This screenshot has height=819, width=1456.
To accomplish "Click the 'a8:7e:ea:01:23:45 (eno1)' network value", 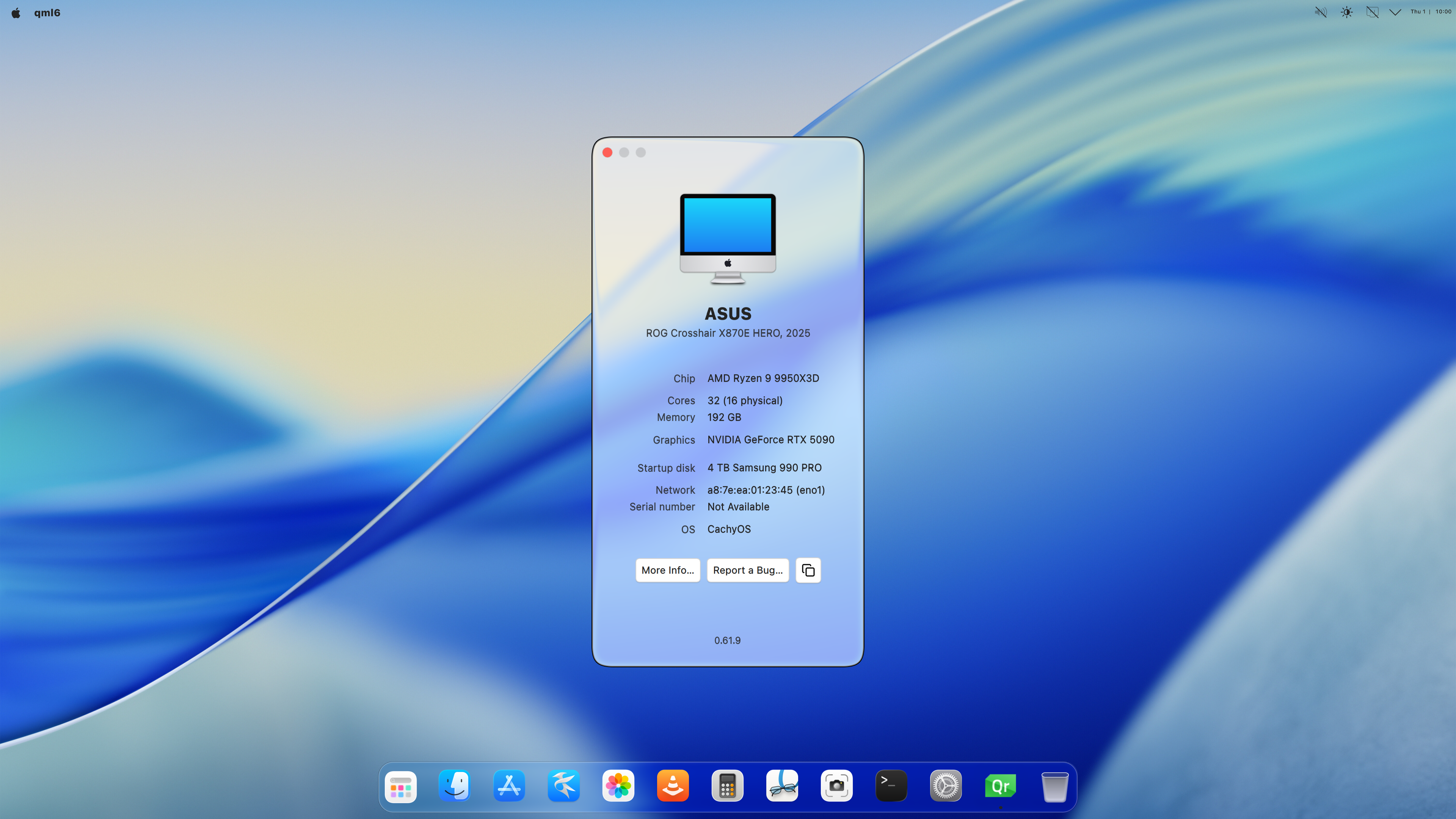I will 766,490.
